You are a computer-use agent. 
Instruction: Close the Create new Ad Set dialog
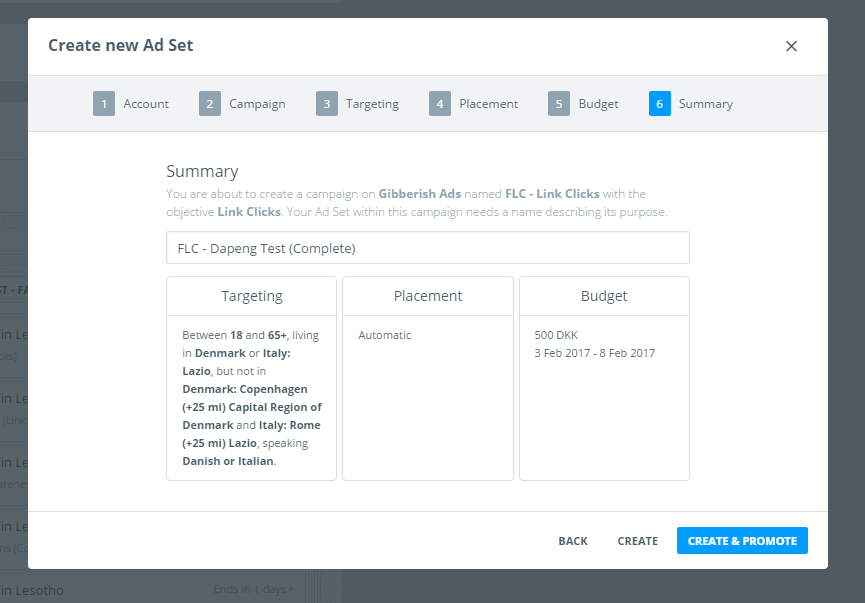[x=791, y=46]
